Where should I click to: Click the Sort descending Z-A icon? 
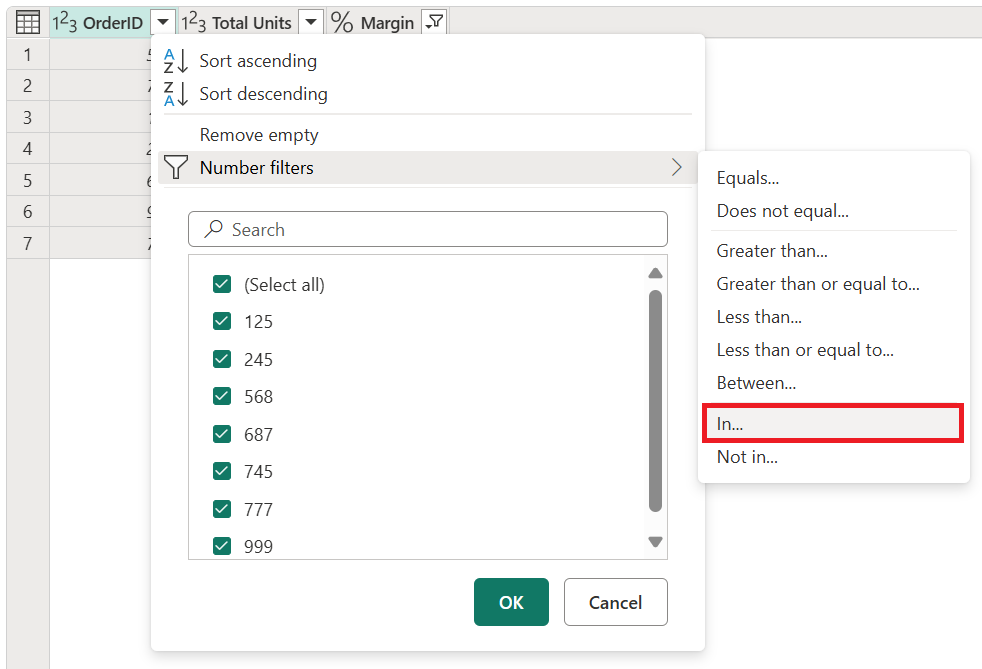[x=175, y=94]
